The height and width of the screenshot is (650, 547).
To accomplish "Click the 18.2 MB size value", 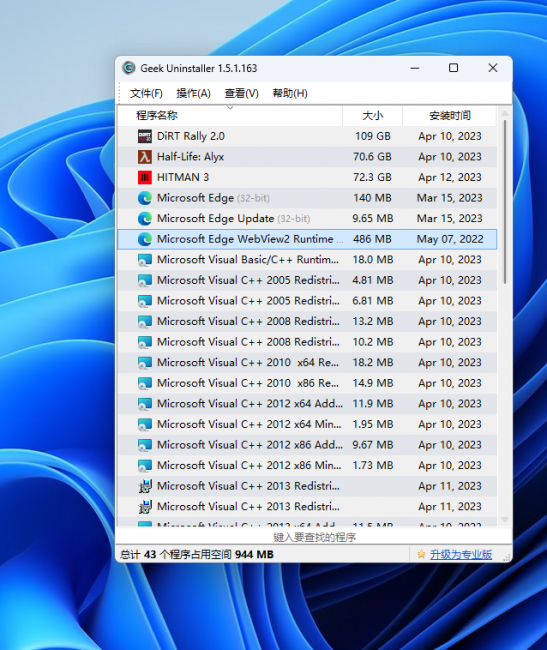I will pyautogui.click(x=373, y=363).
